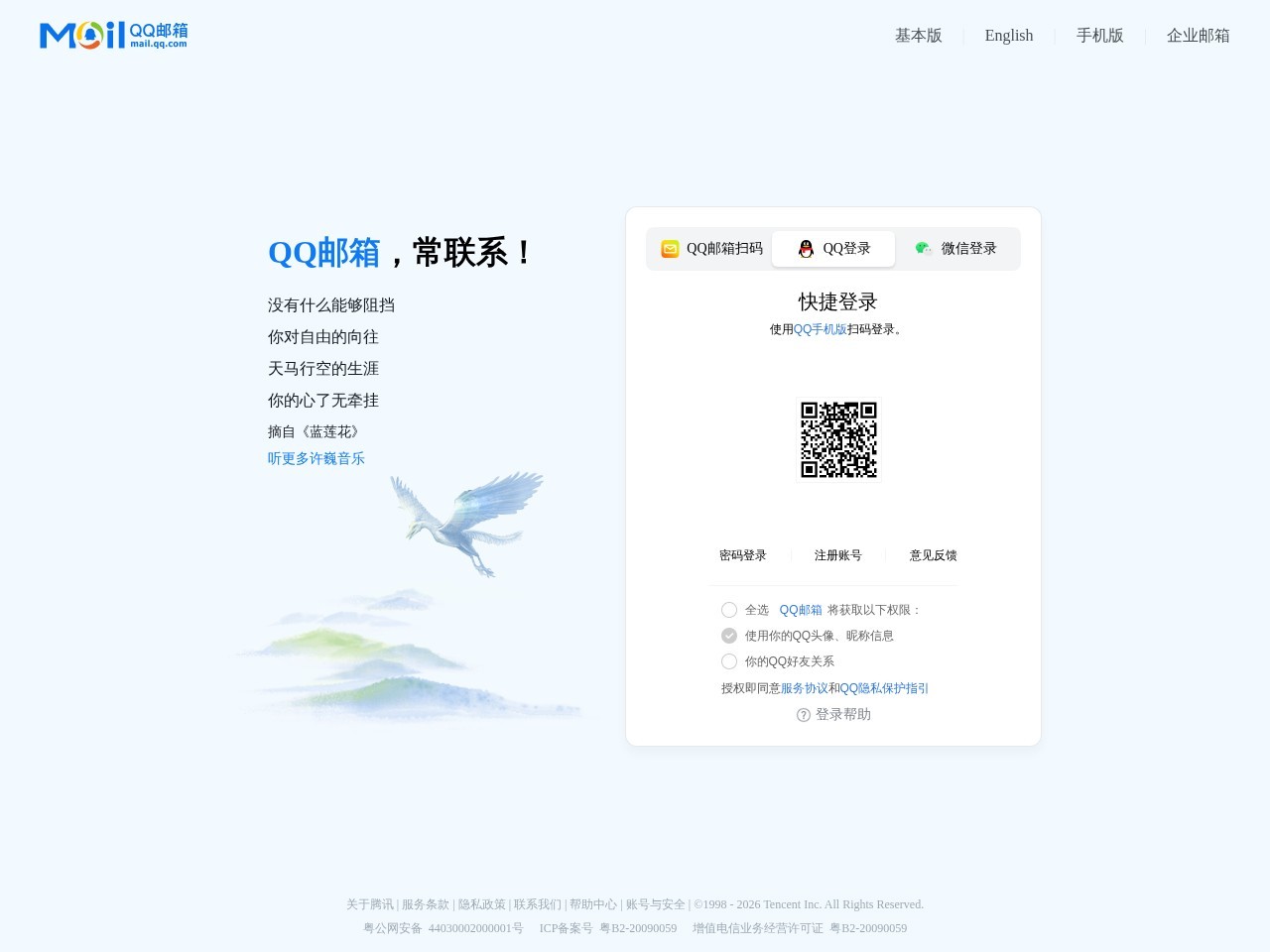Open the QQ手机版 link

click(x=820, y=329)
